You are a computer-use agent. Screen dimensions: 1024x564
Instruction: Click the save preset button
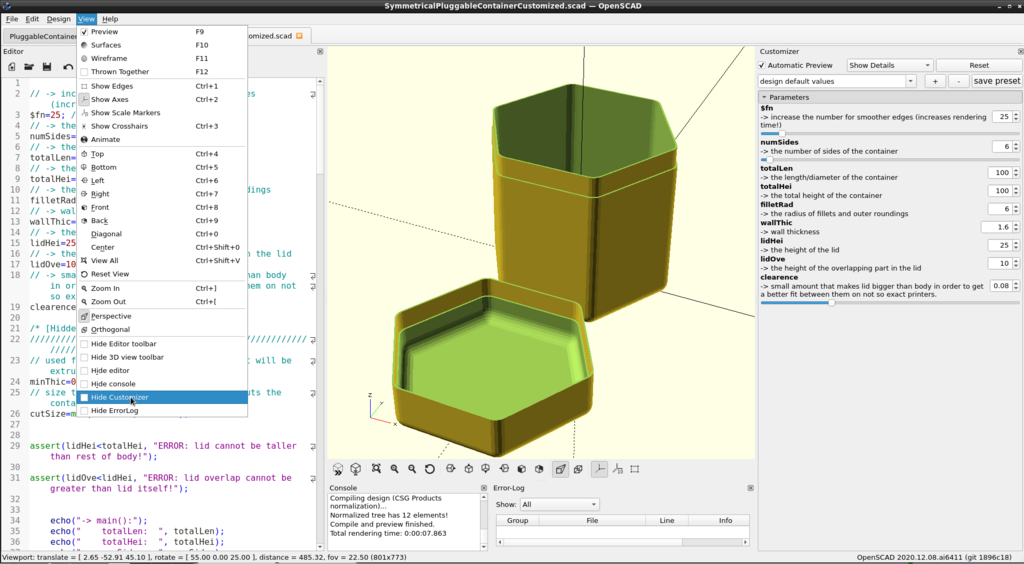tap(997, 81)
